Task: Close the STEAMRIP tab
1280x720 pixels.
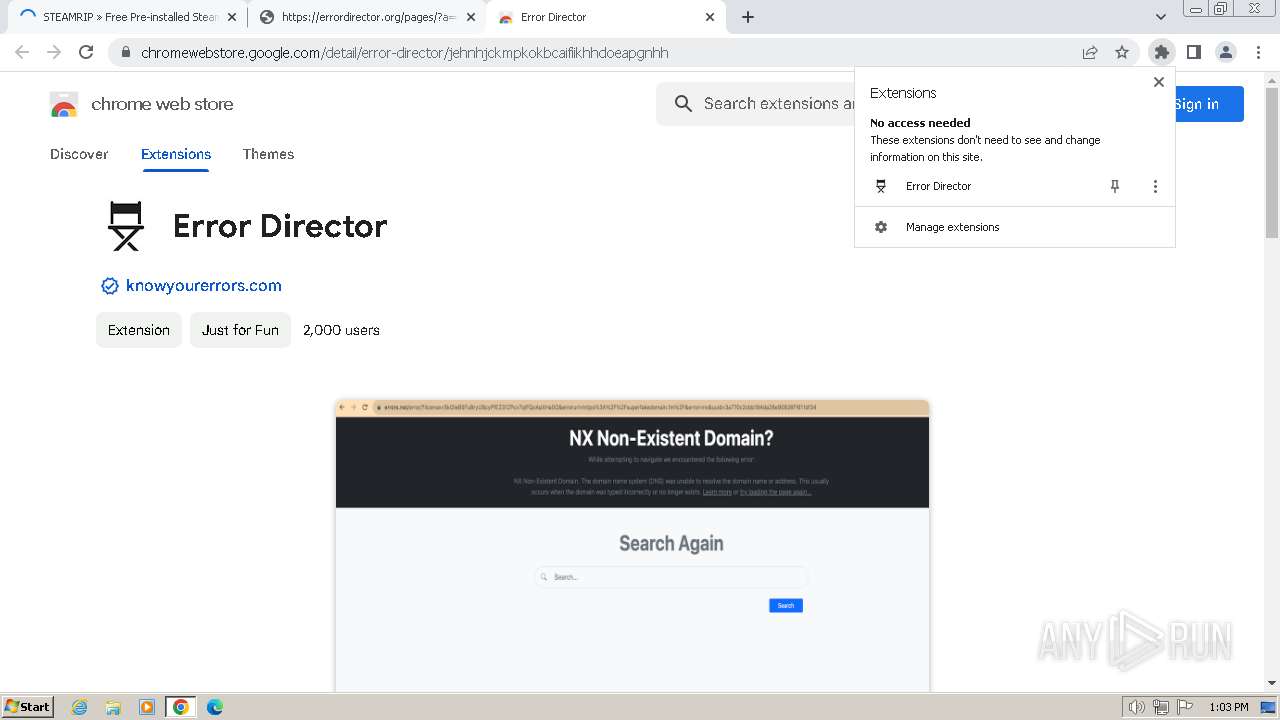Action: [x=233, y=17]
